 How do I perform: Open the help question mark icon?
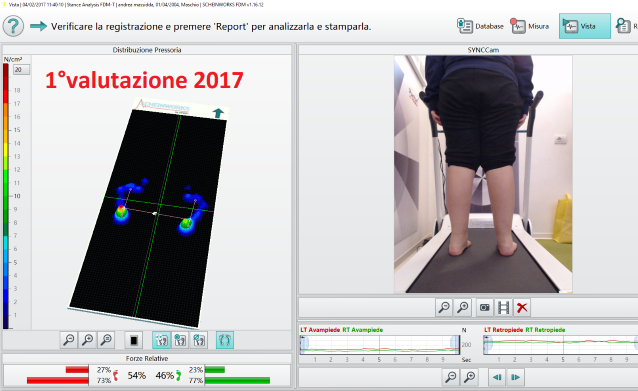tap(13, 26)
